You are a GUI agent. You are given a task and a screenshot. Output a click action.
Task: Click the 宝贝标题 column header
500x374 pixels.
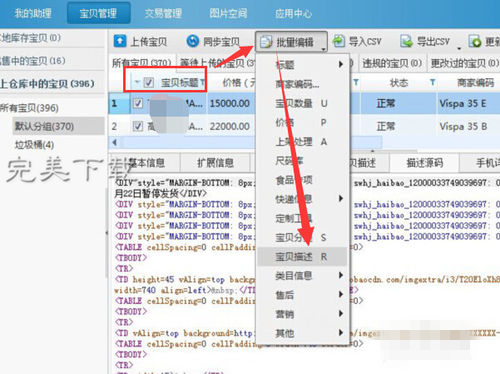tap(180, 82)
